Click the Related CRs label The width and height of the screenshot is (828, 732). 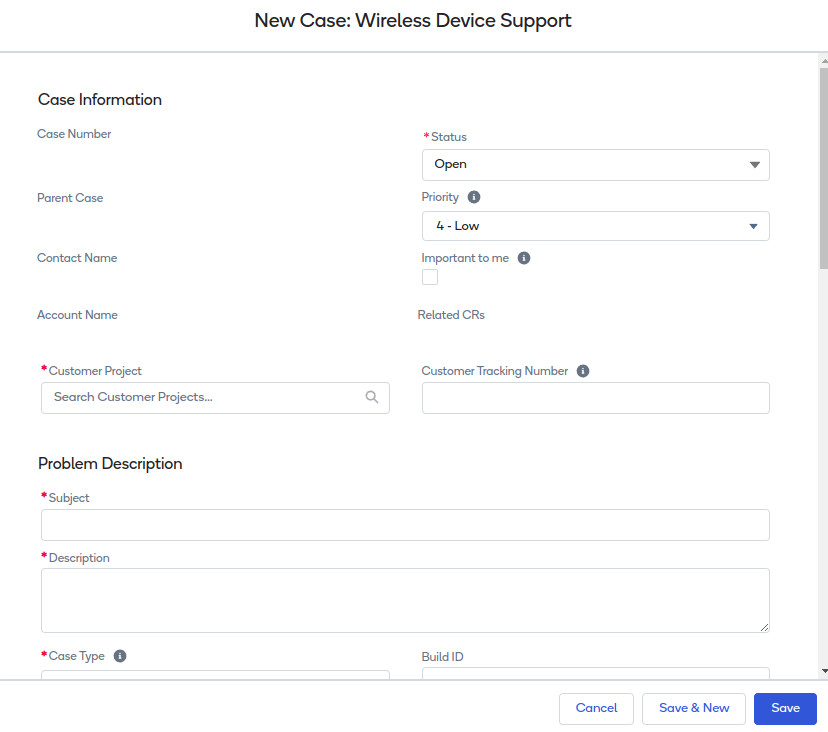[x=451, y=315]
